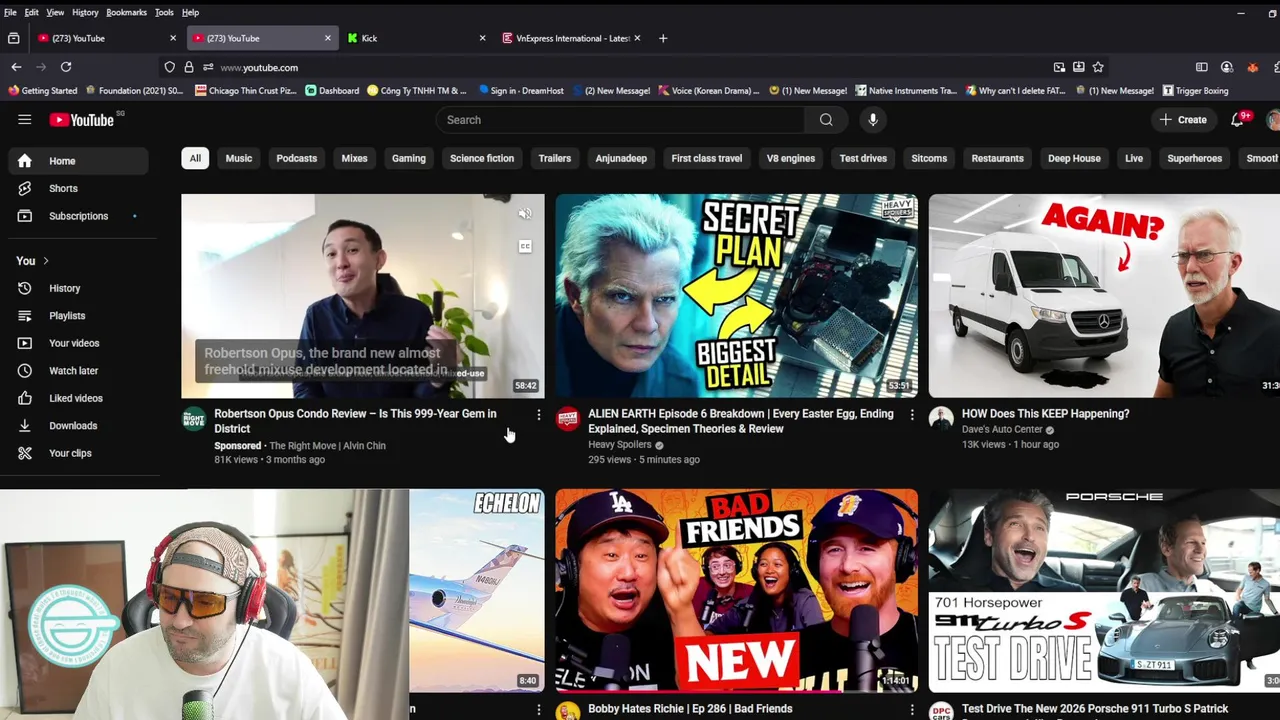The image size is (1280, 720).
Task: Open a new browser tab
Action: tap(663, 38)
